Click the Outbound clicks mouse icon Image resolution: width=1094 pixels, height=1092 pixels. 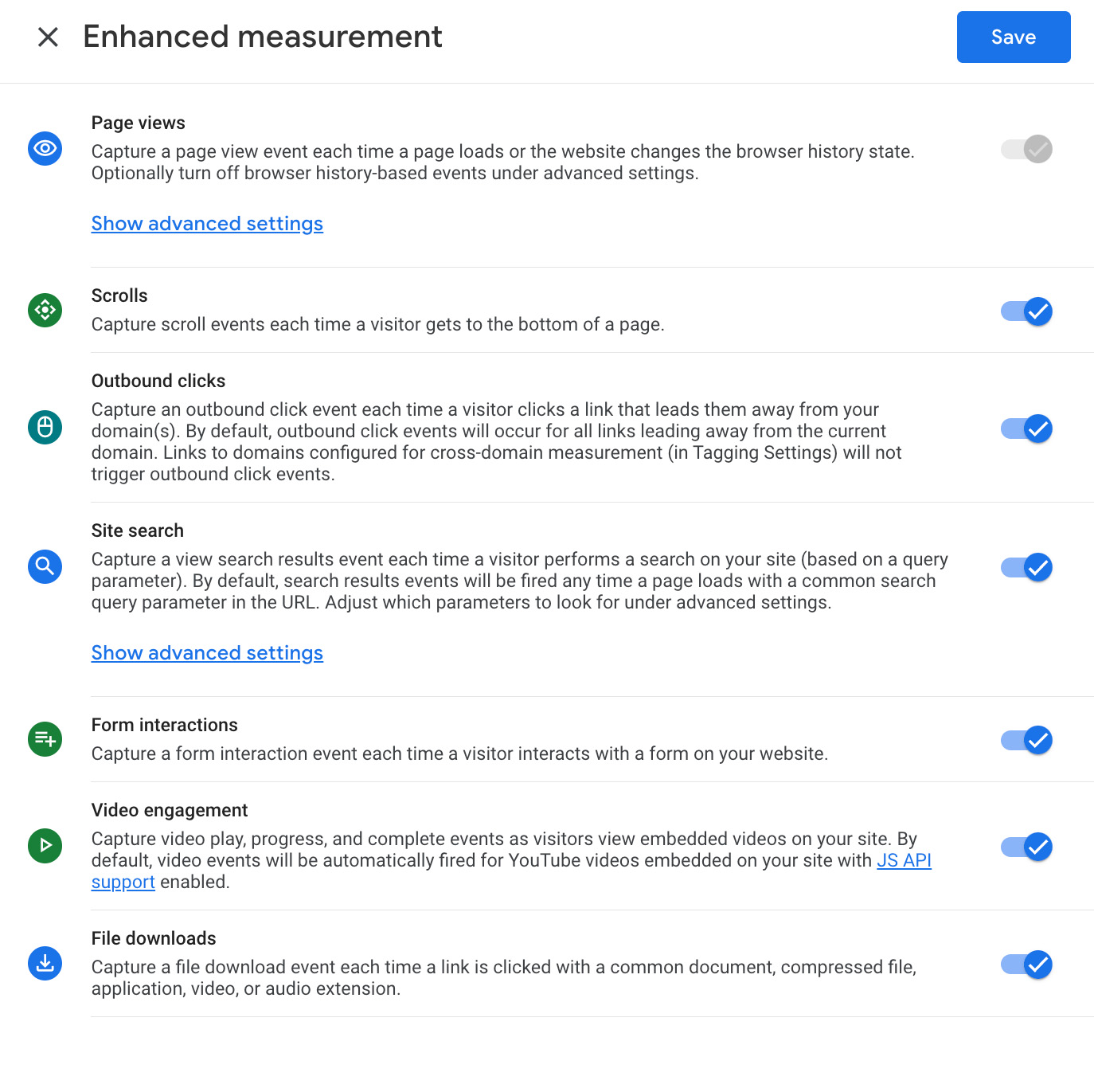(45, 427)
